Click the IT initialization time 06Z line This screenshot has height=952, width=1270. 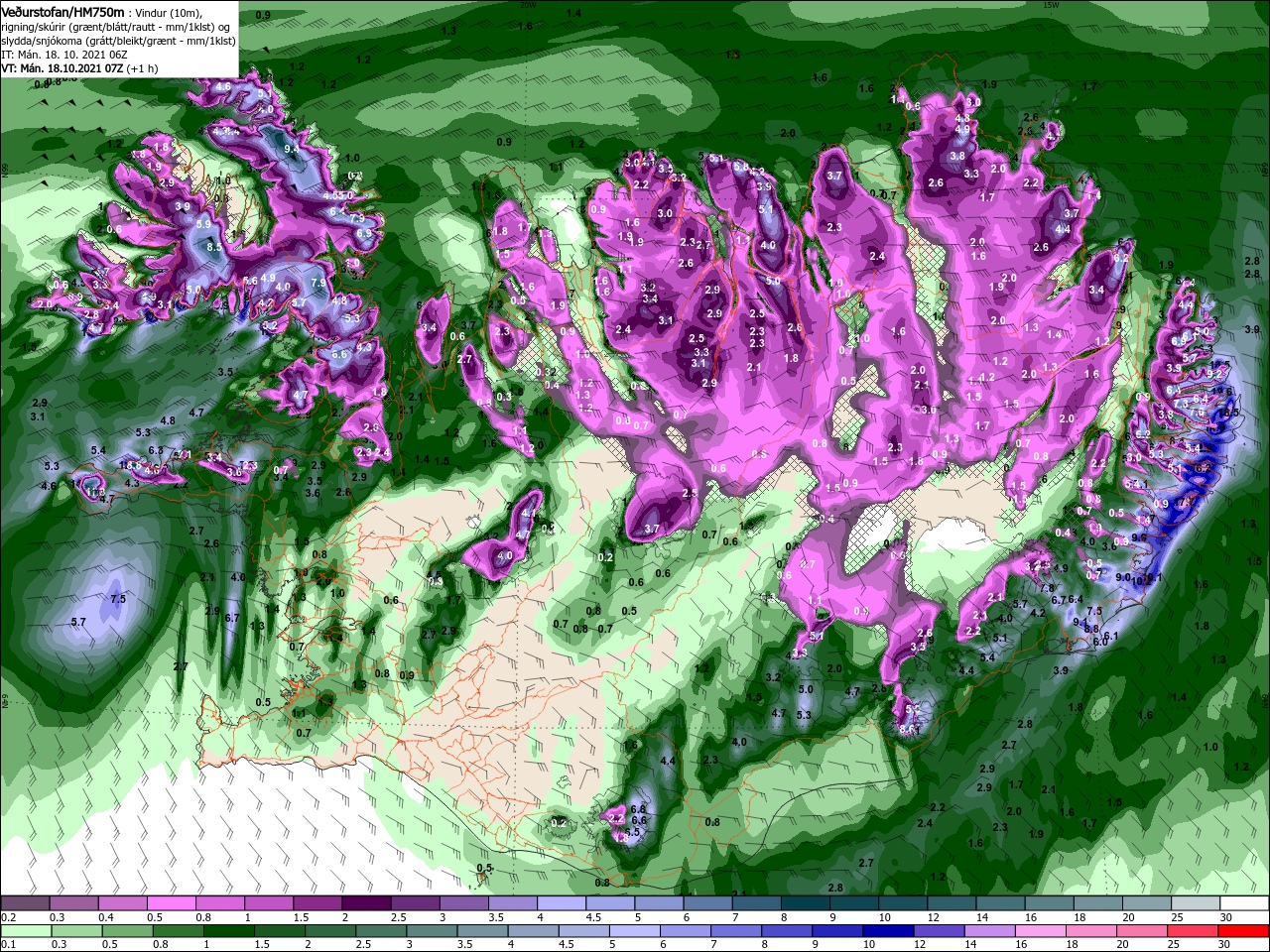pyautogui.click(x=66, y=55)
